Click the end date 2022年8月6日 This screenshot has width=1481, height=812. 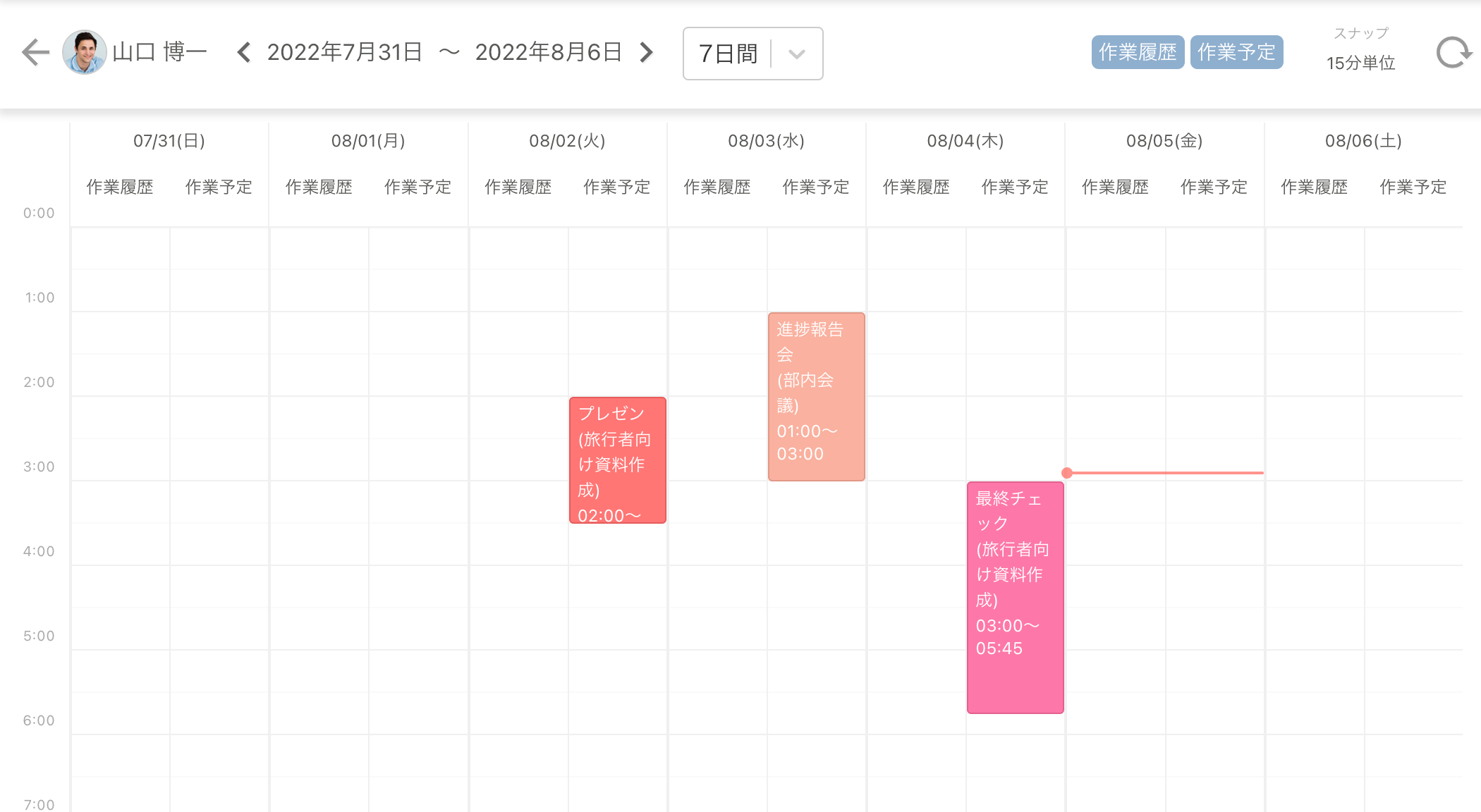pos(548,52)
